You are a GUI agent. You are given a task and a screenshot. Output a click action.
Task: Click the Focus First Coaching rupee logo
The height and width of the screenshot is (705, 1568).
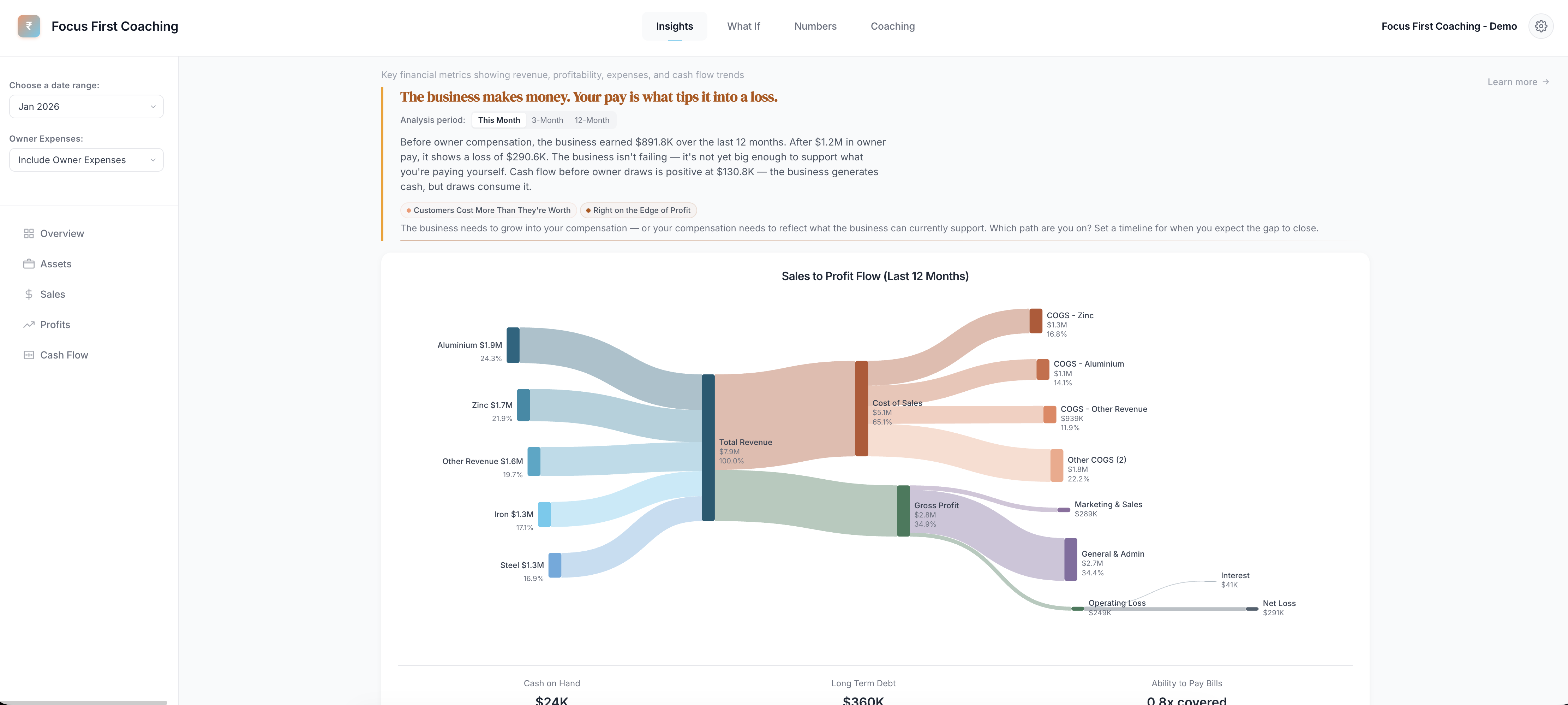tap(29, 25)
